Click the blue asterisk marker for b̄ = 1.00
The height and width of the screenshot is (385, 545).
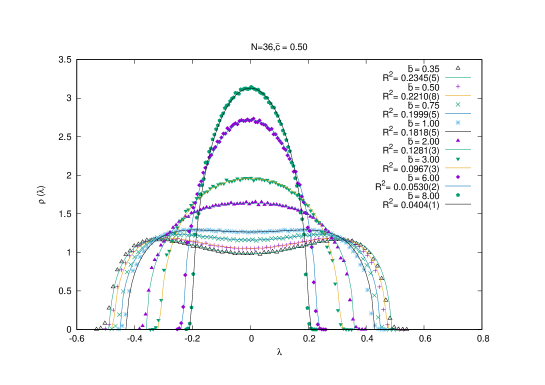click(x=458, y=123)
